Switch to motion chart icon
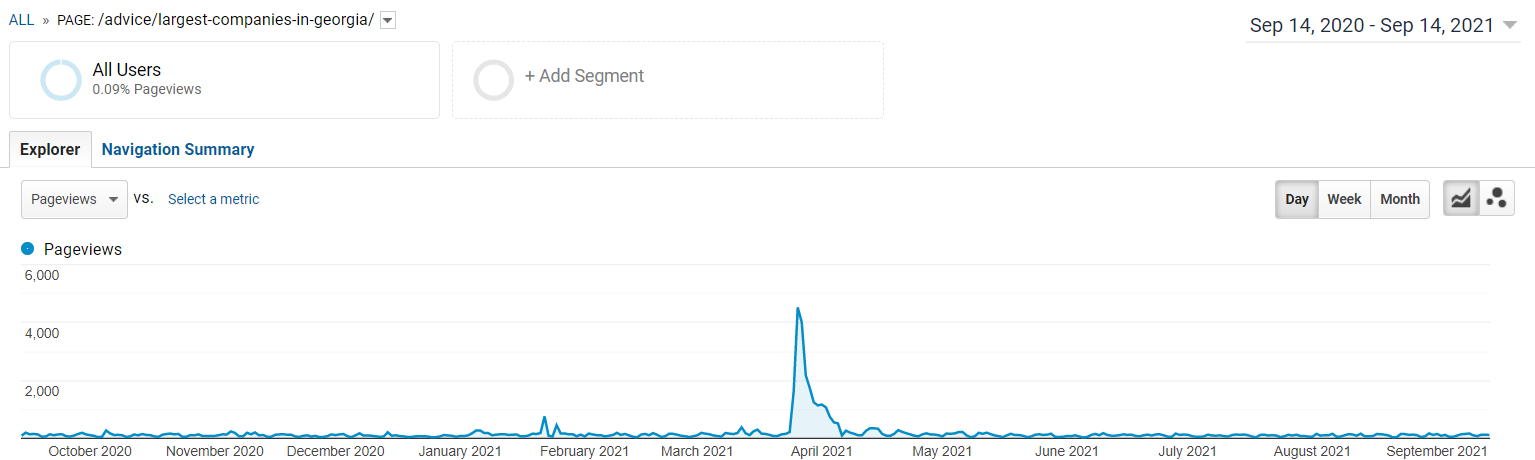 1496,199
